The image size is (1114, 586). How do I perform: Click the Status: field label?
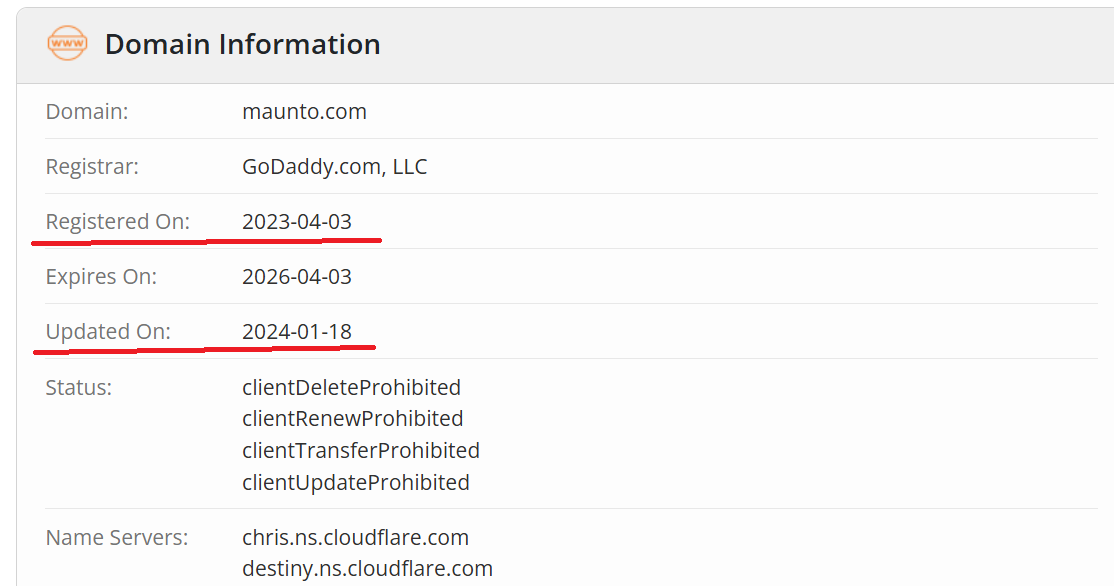click(x=79, y=387)
